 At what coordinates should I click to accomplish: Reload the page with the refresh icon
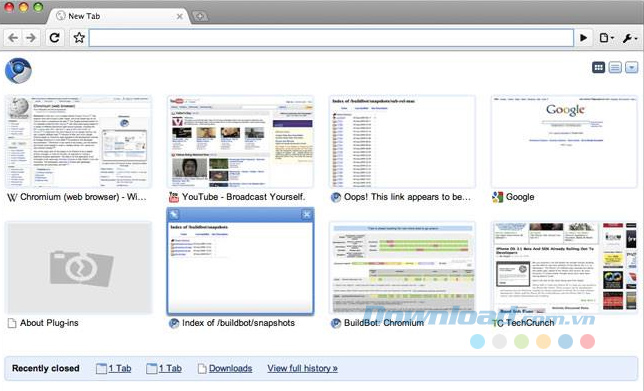coord(55,38)
